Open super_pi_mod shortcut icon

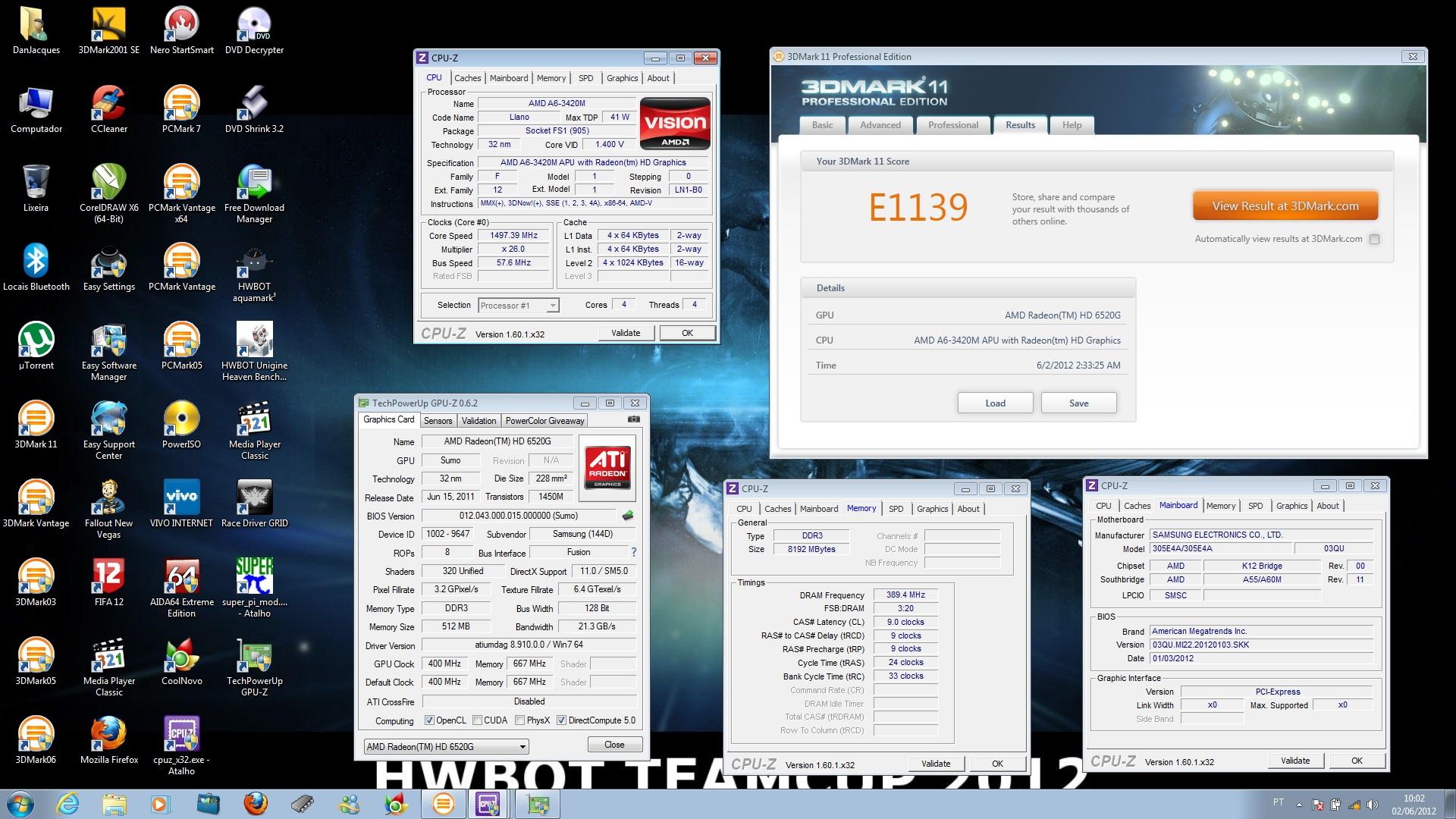tap(254, 588)
